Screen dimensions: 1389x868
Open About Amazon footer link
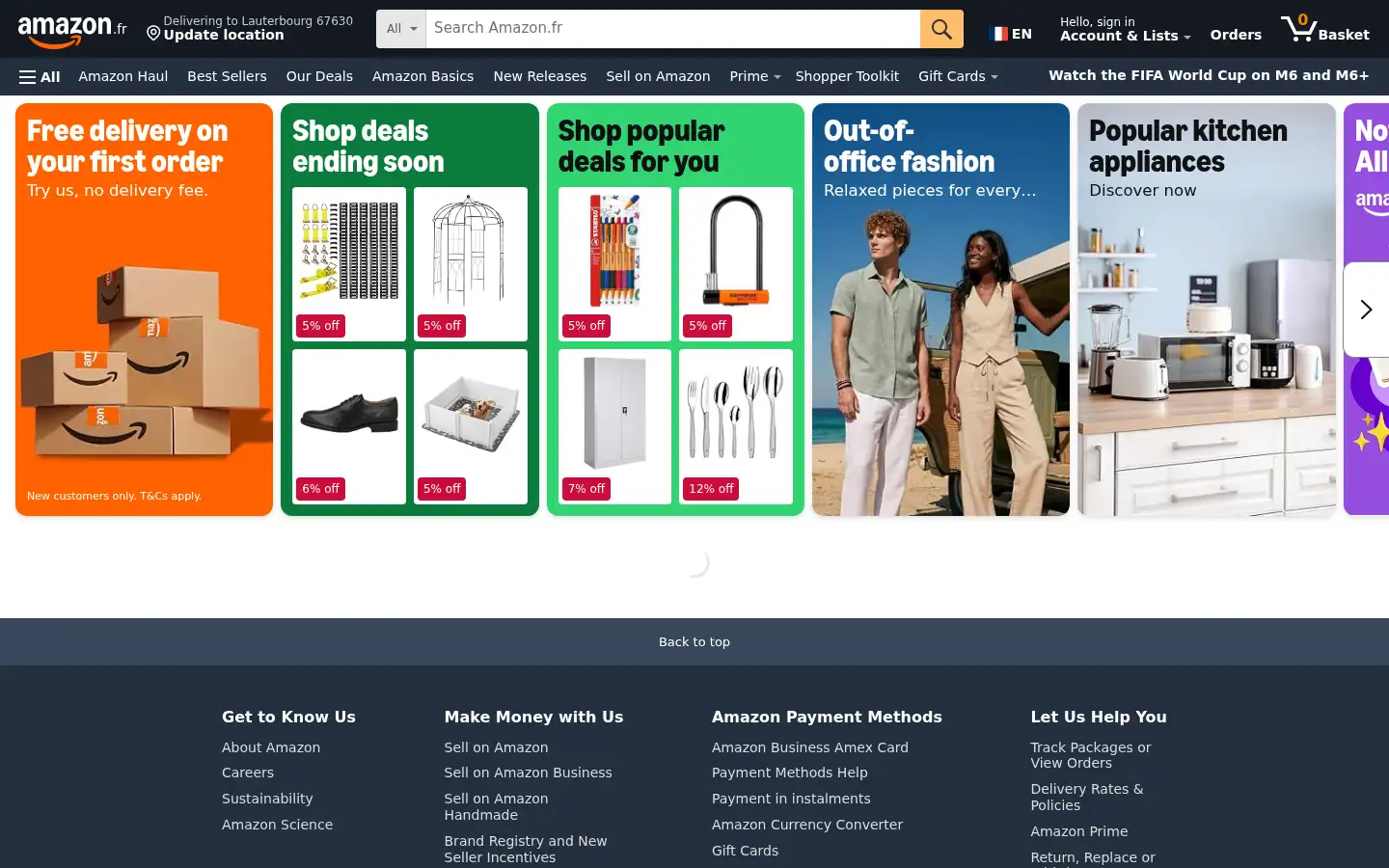tap(271, 747)
